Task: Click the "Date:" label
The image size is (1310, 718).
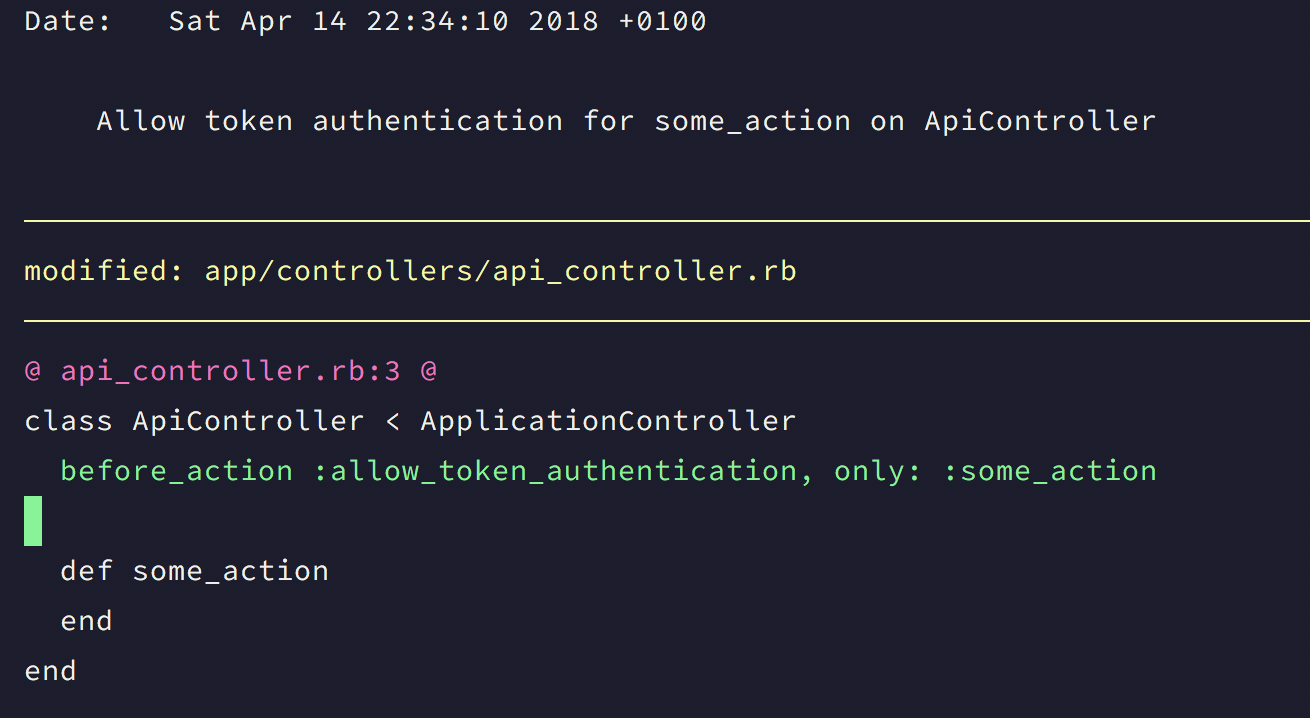Action: click(x=68, y=21)
